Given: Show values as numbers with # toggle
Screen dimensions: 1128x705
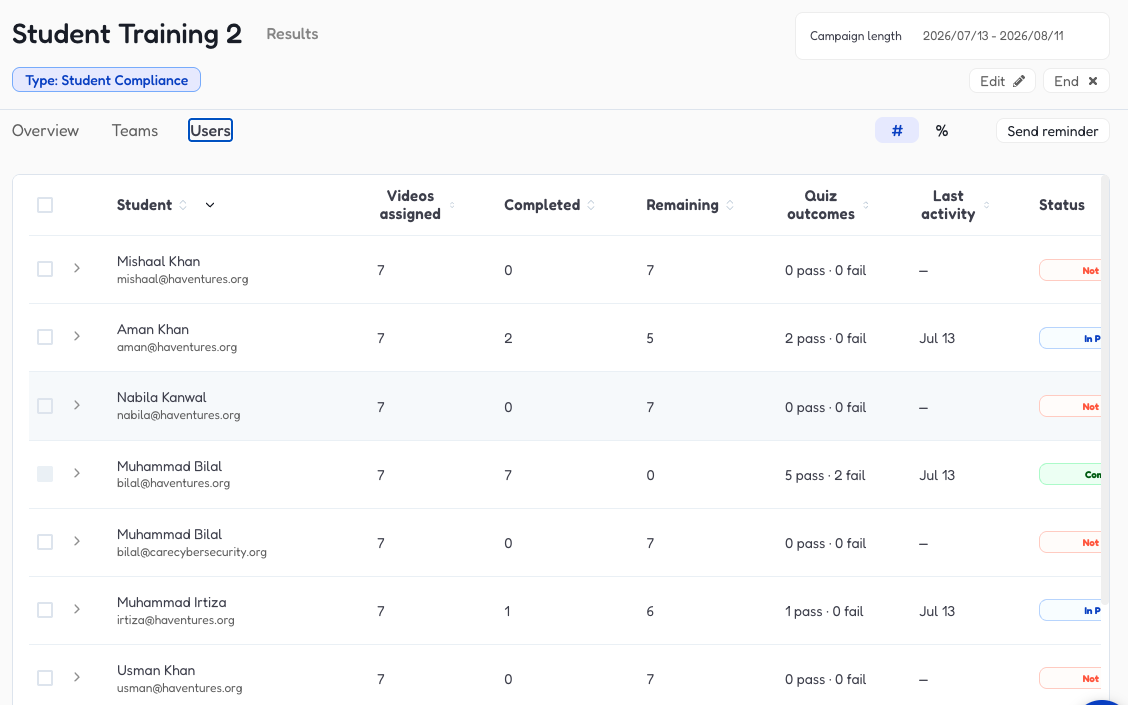Looking at the screenshot, I should tap(896, 130).
